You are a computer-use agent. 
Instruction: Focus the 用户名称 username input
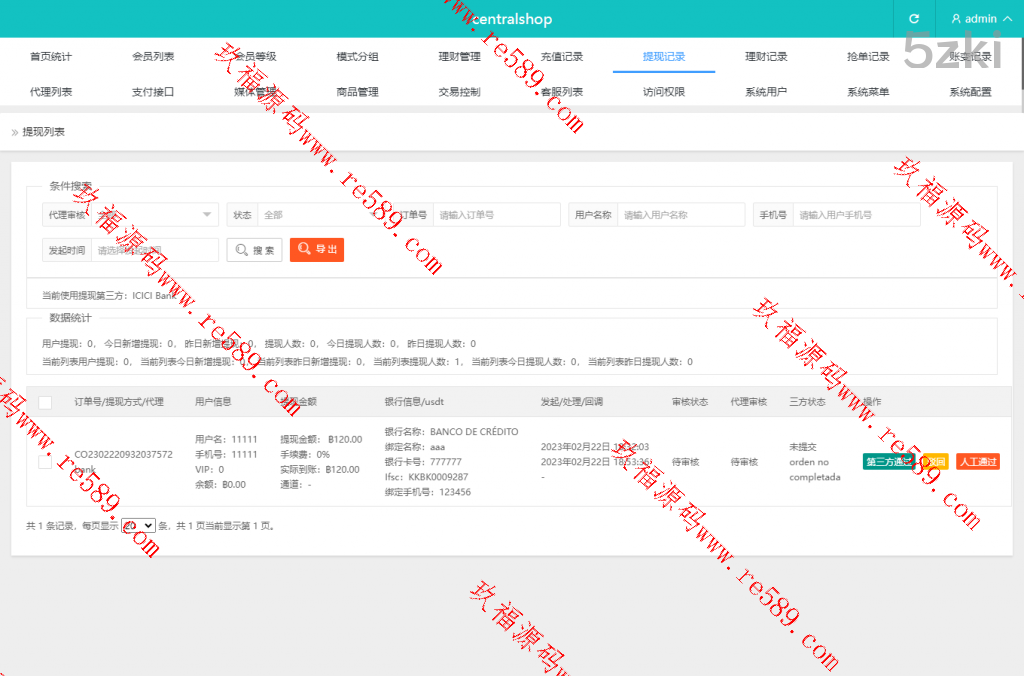click(x=680, y=215)
